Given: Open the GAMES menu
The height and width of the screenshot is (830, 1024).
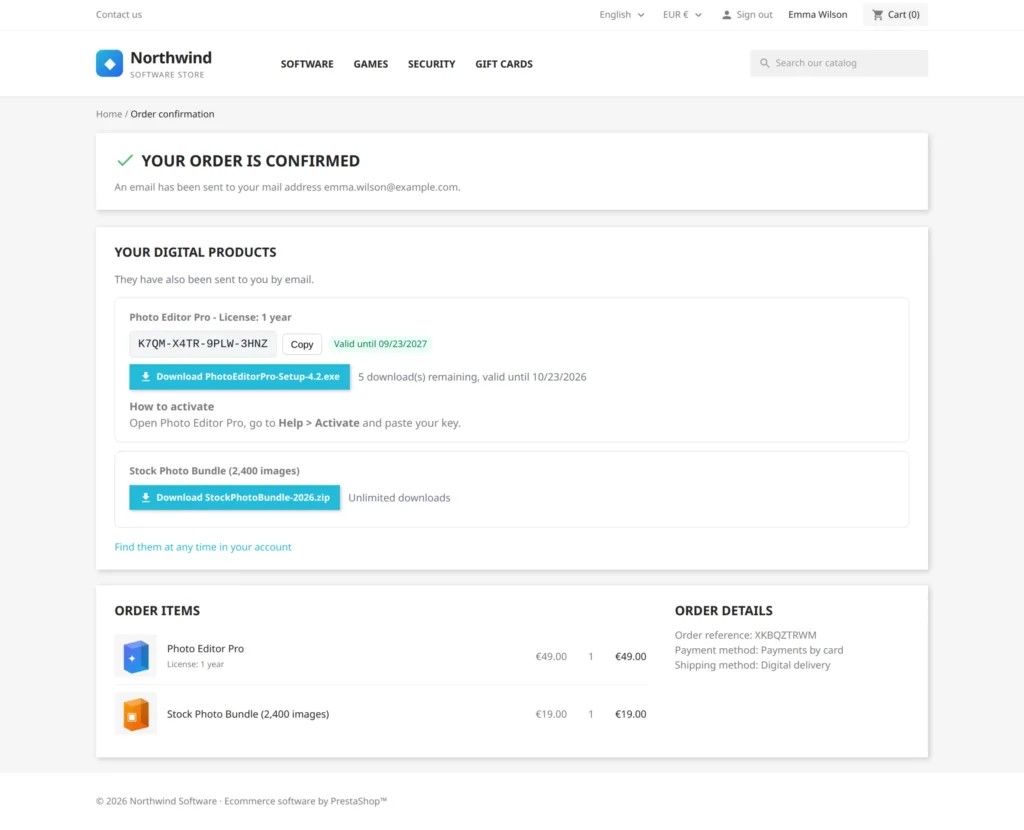Looking at the screenshot, I should click(x=370, y=64).
